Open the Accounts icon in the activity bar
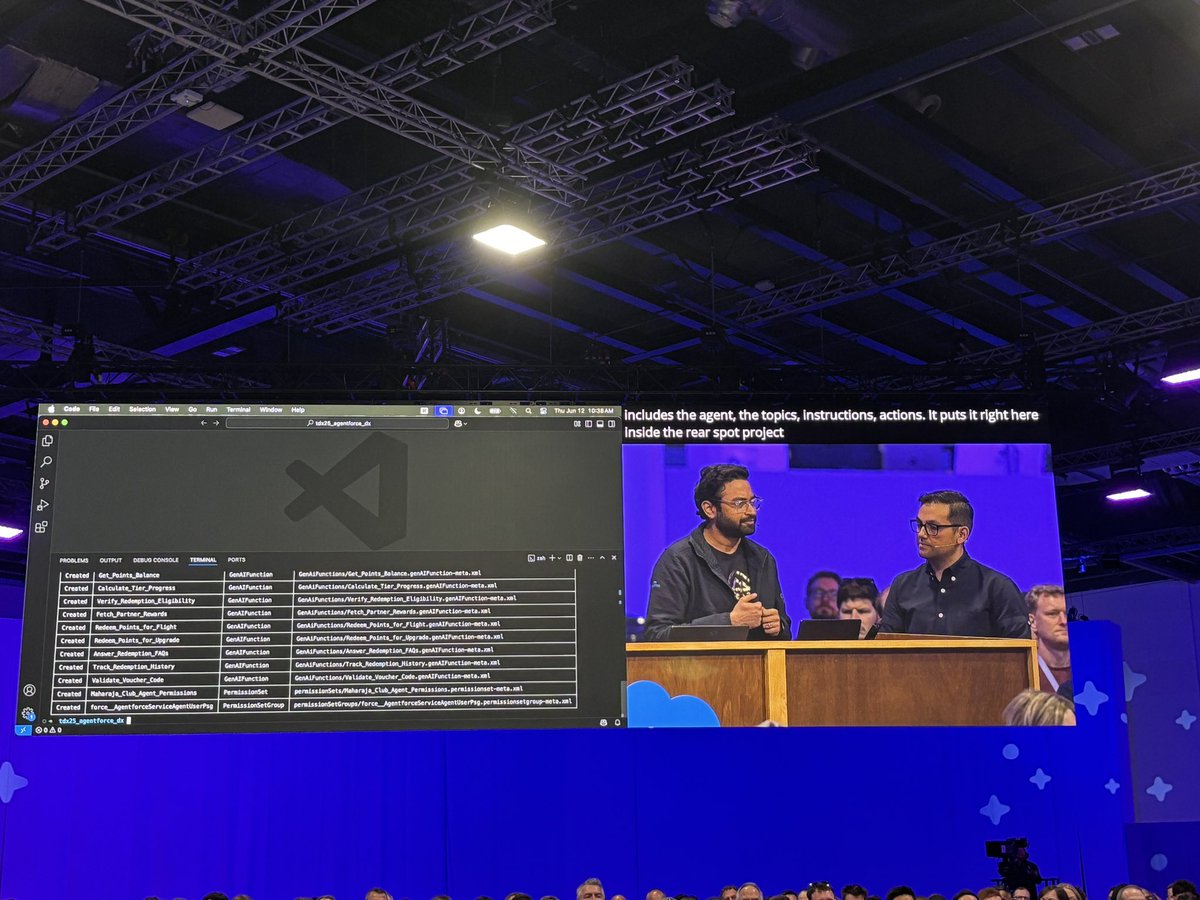Viewport: 1200px width, 900px height. point(29,690)
